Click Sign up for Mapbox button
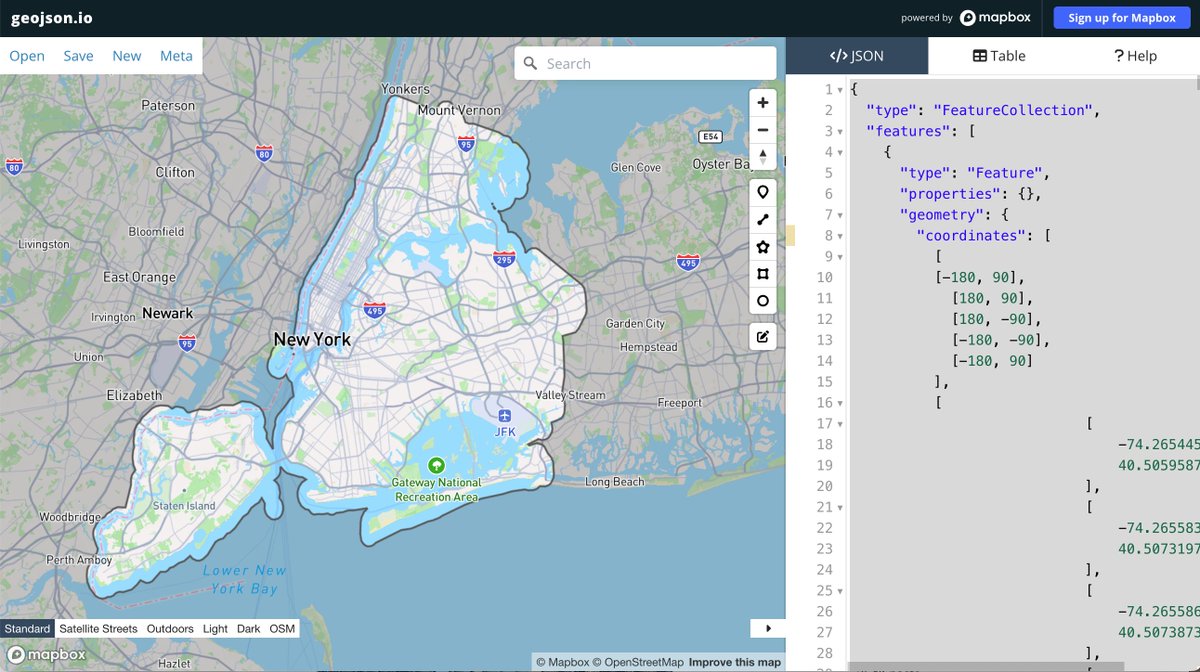Viewport: 1200px width, 672px height. coord(1122,18)
